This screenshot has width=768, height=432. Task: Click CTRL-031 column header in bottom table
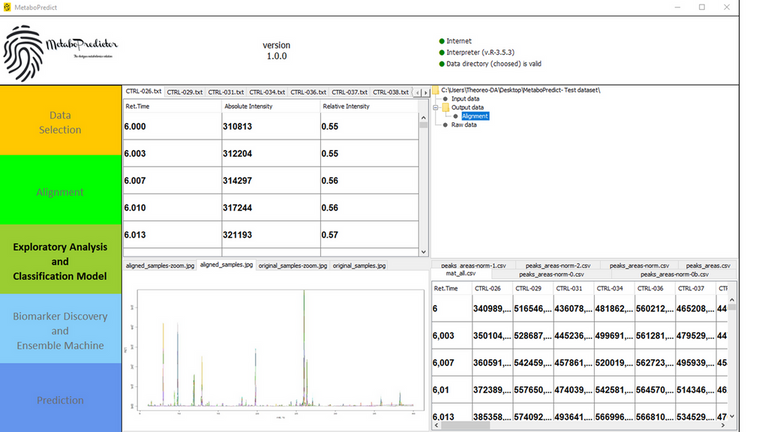[x=574, y=288]
